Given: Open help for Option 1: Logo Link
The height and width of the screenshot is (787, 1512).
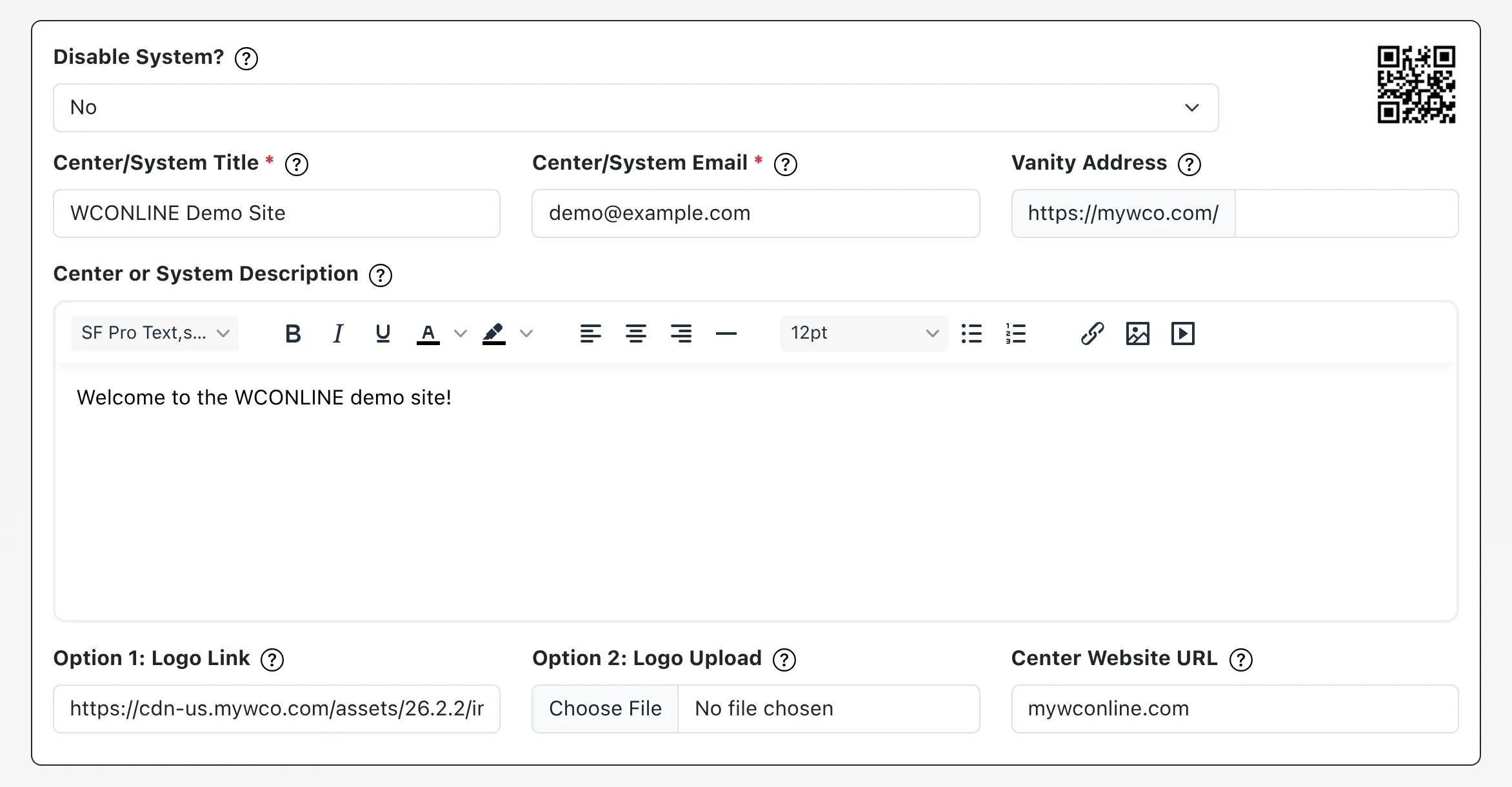Looking at the screenshot, I should pos(272,660).
